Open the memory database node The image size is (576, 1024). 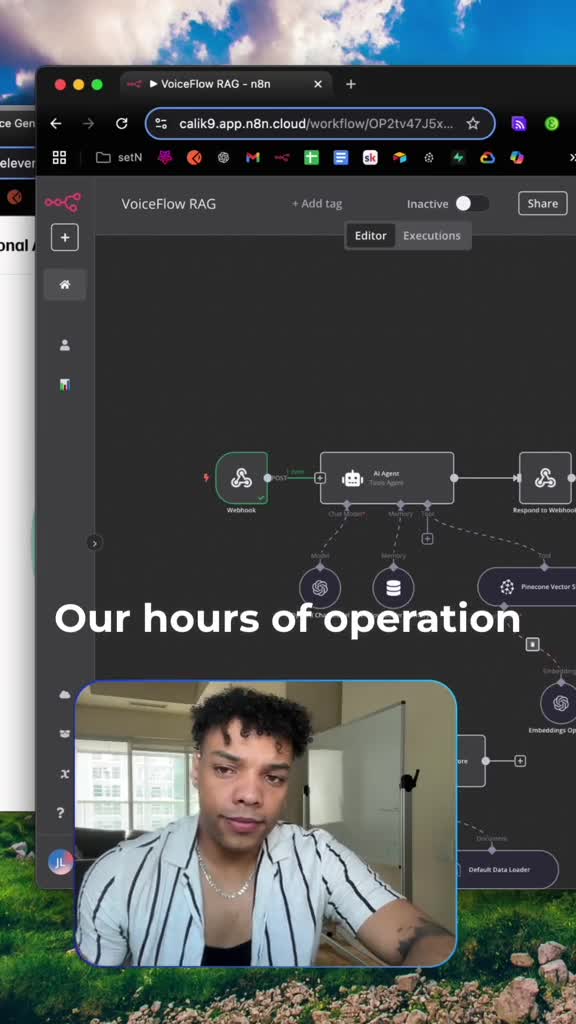point(393,588)
